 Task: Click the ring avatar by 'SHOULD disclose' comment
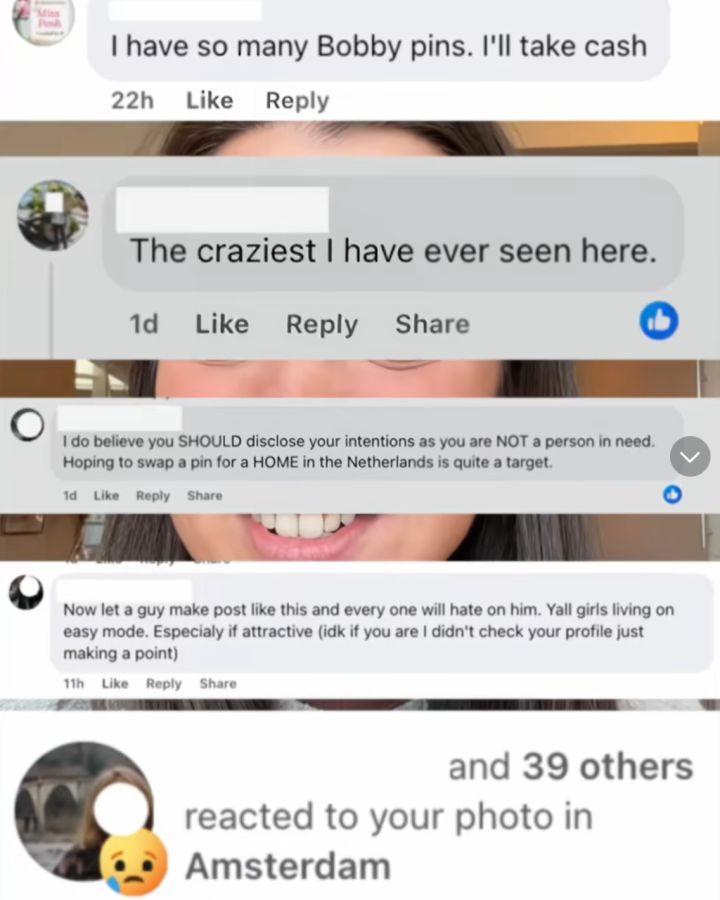point(27,425)
